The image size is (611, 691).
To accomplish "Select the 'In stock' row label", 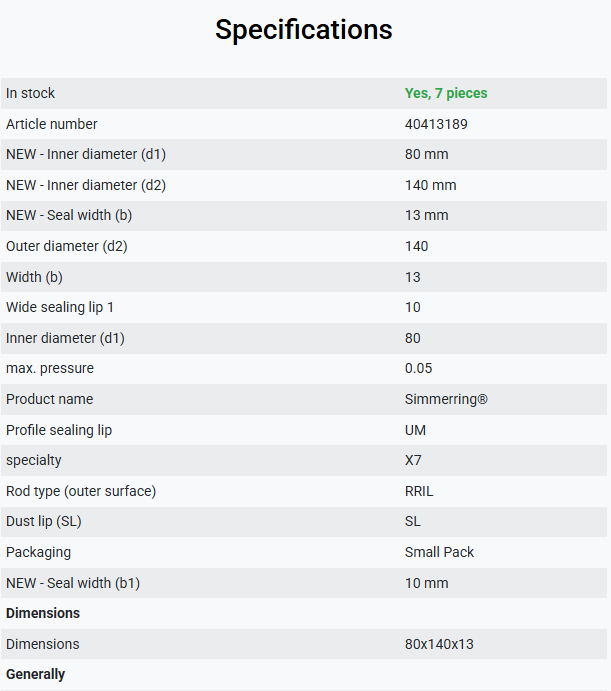I will pyautogui.click(x=30, y=93).
